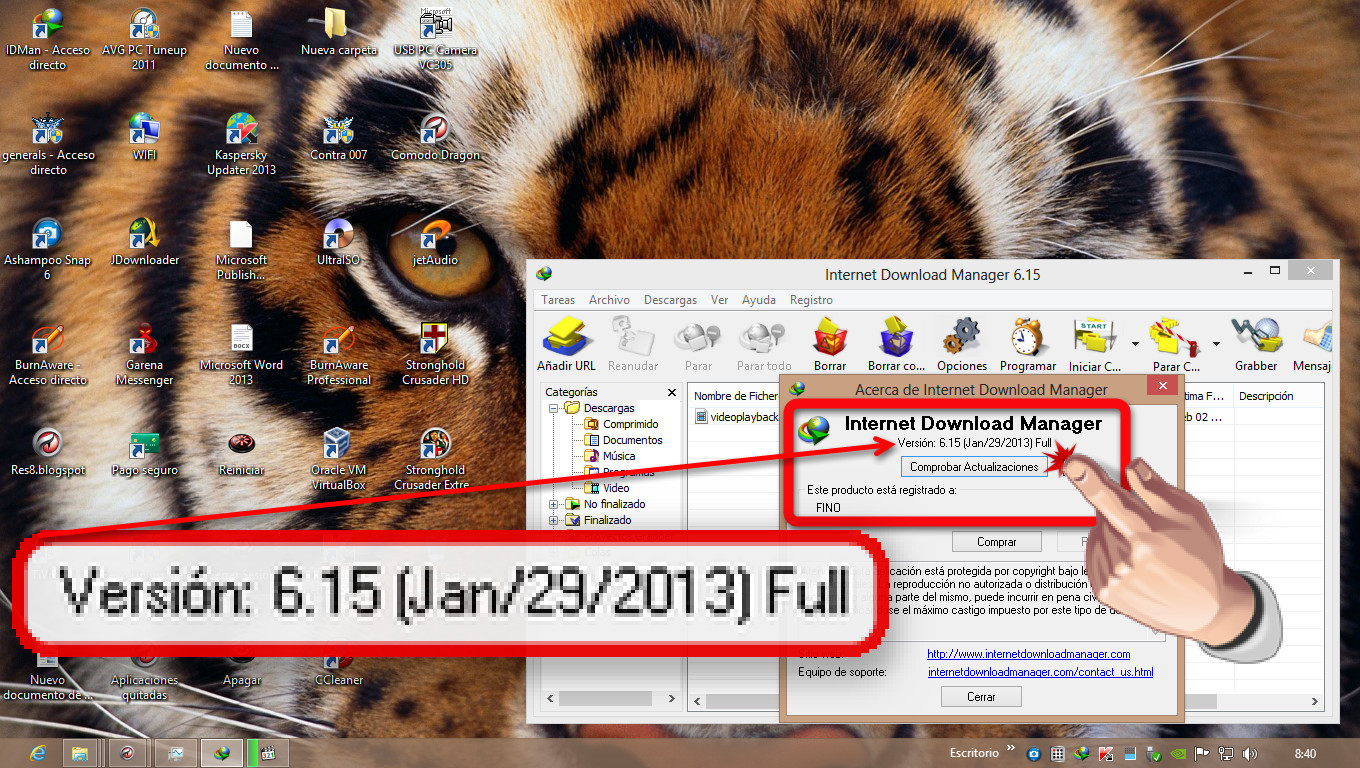Click the taskbar clock showing 8:40

pyautogui.click(x=1305, y=752)
